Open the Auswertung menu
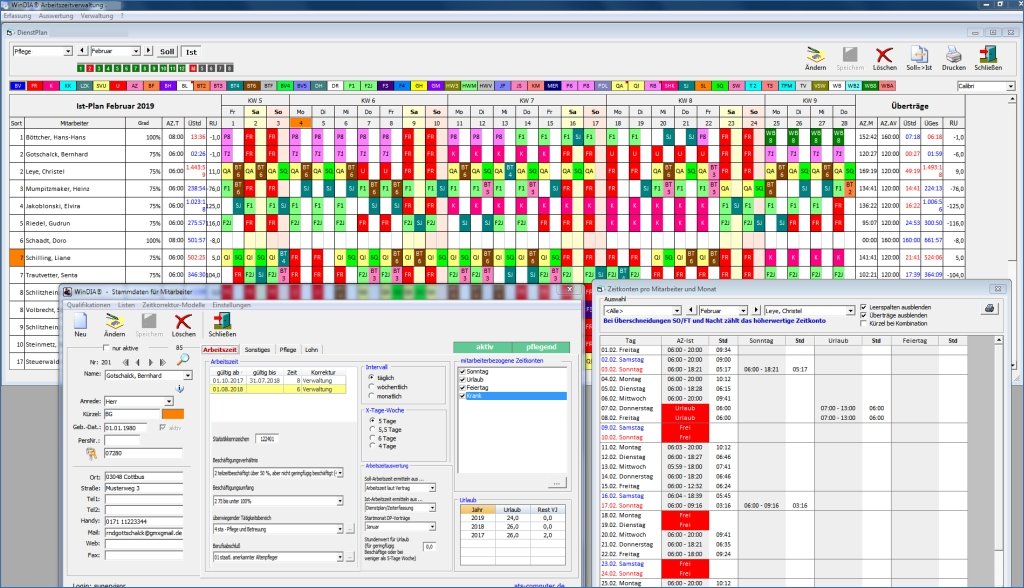1024x588 pixels. 56,16
